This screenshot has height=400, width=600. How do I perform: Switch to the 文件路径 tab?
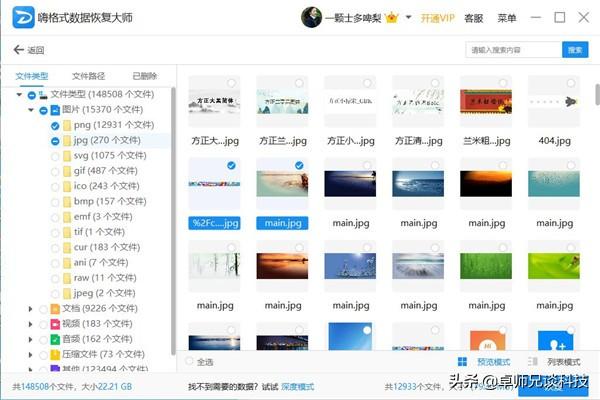[88, 76]
